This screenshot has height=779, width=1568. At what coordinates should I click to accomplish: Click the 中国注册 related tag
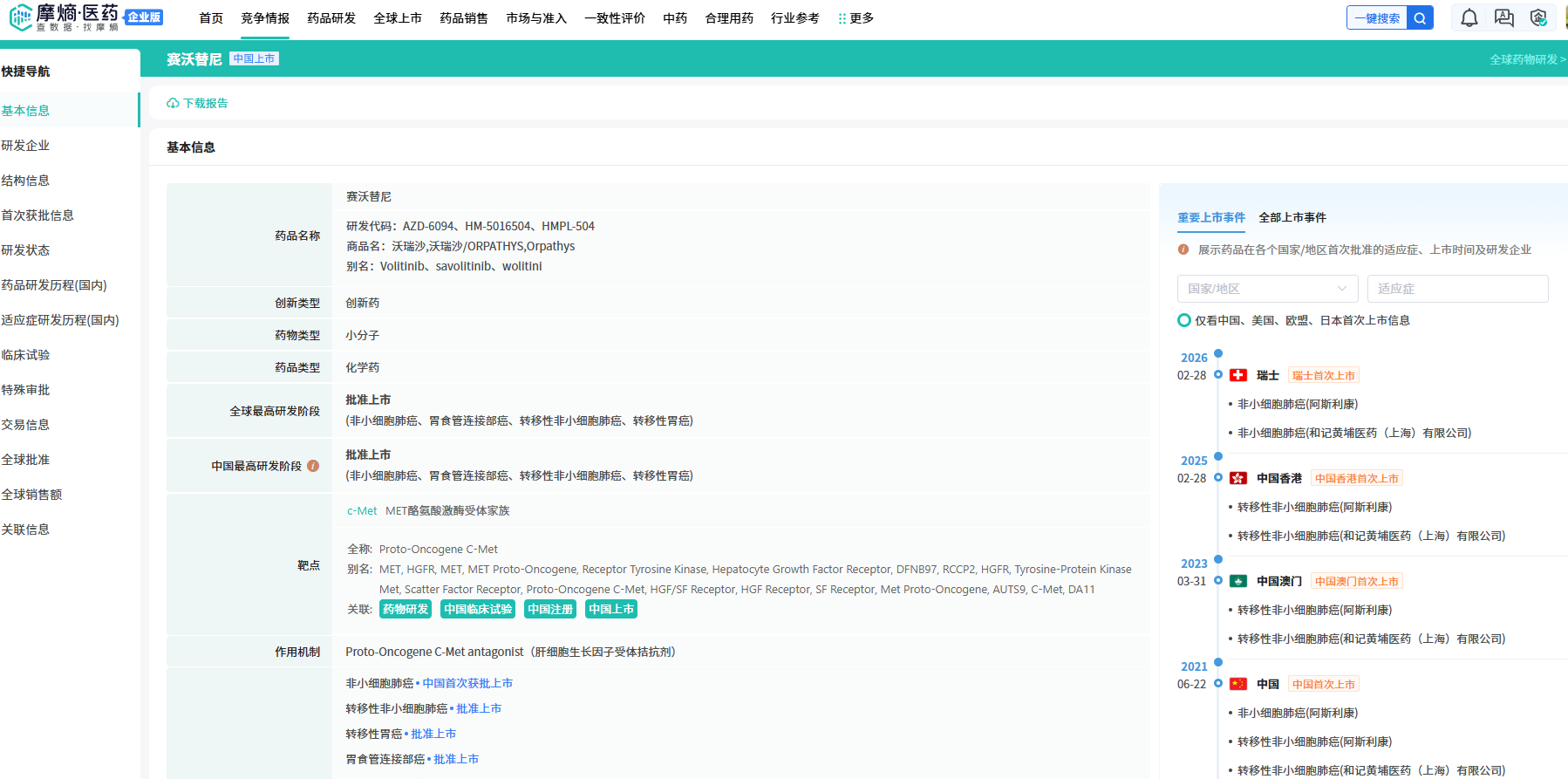[x=550, y=609]
